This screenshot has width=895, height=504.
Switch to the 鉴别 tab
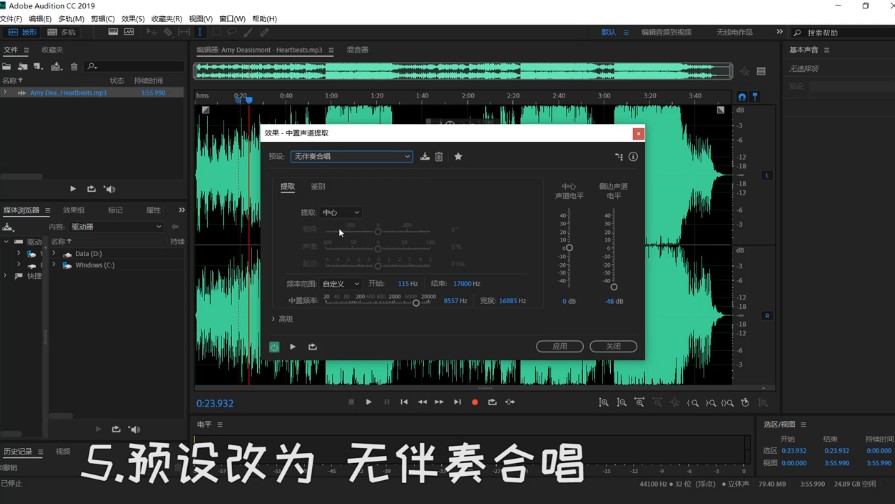click(x=318, y=187)
